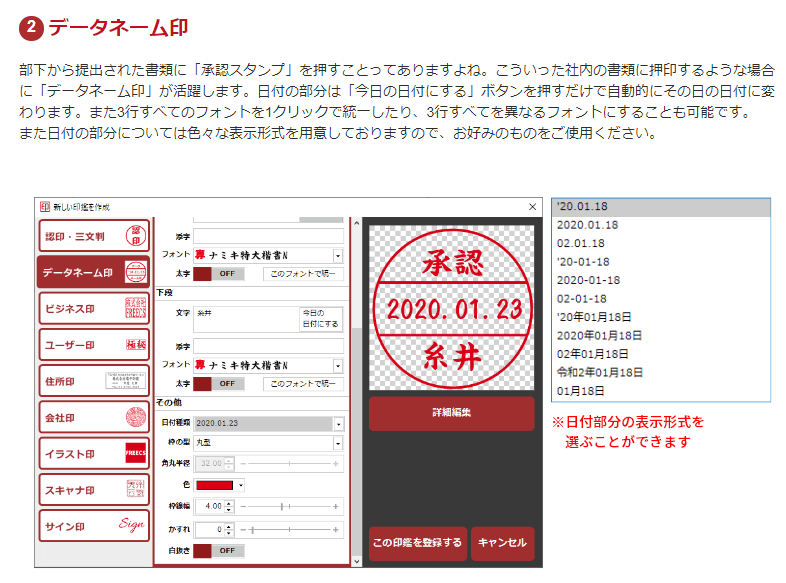Open the ユーザー印 stamp category
Viewport: 786px width, 583px height.
93,345
